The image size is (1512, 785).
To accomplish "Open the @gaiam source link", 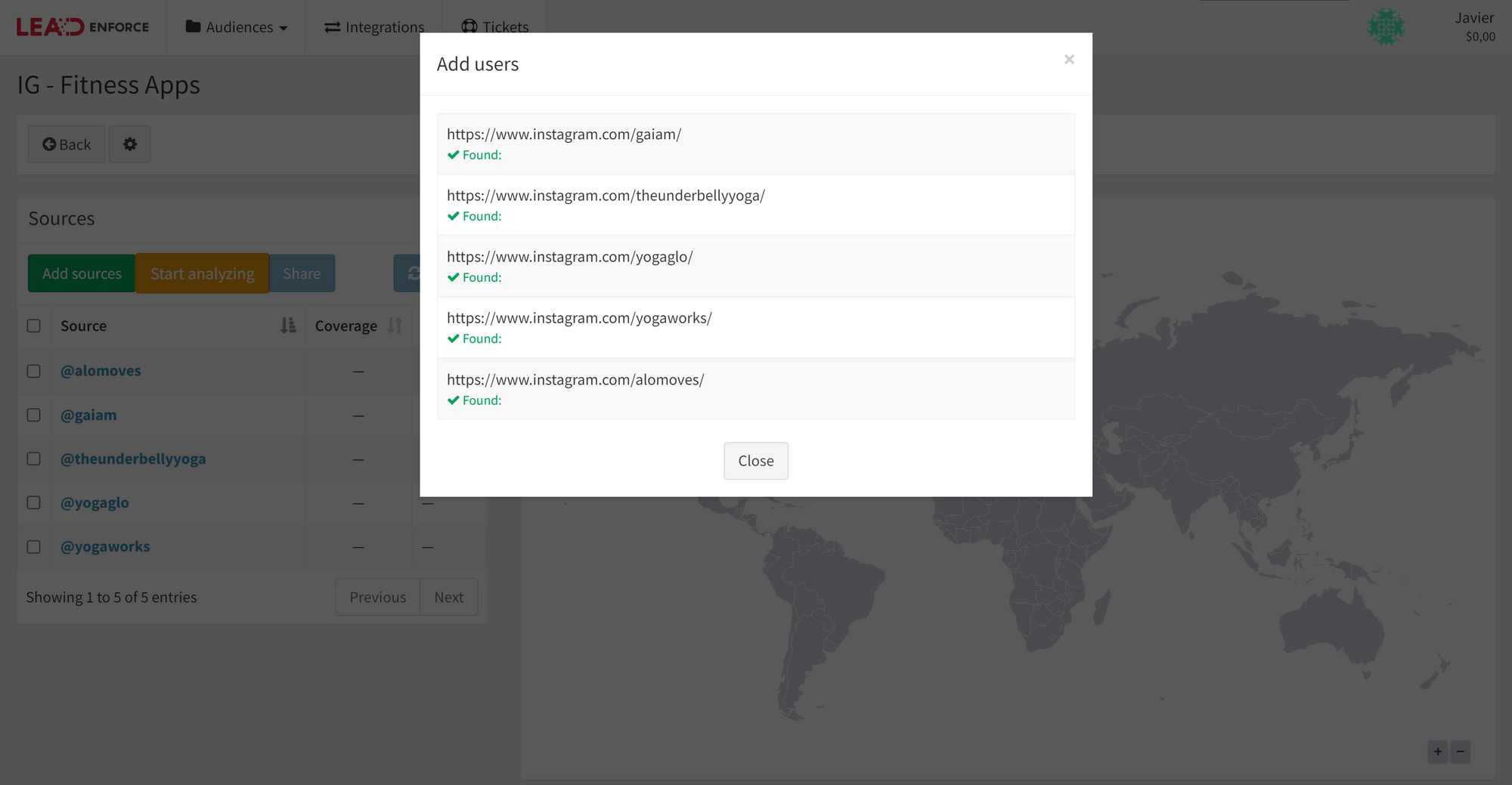I will coord(88,415).
